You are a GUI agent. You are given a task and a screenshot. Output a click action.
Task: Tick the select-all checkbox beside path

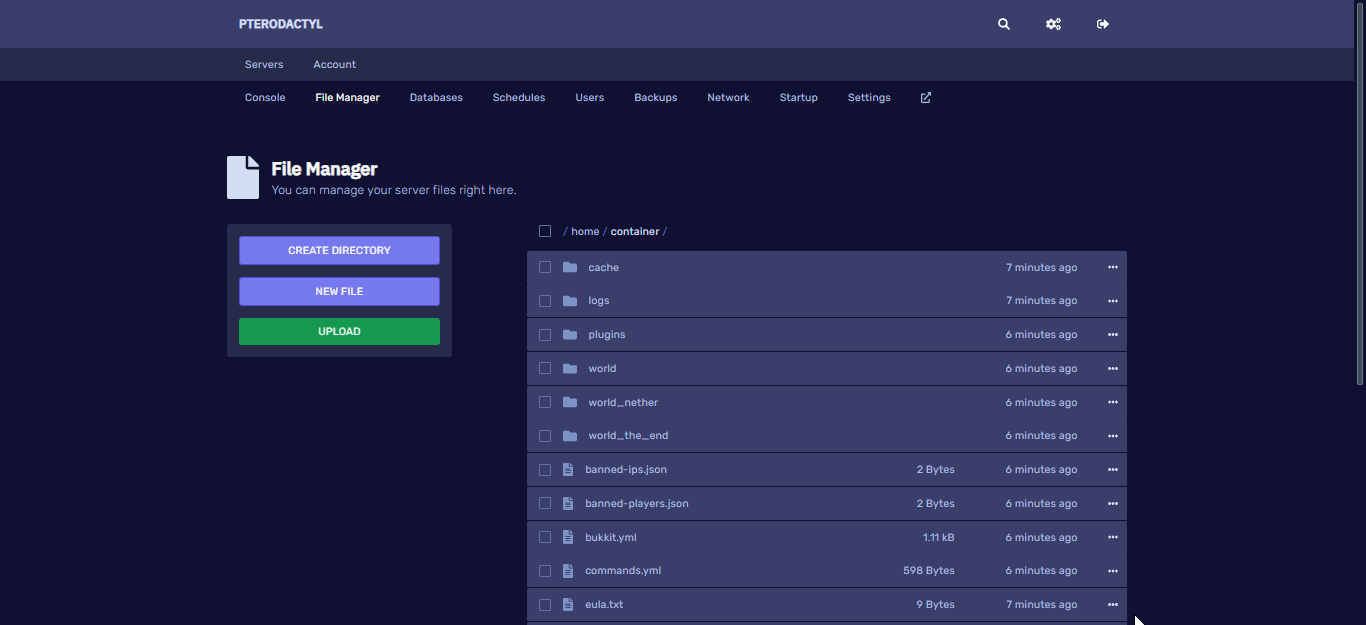click(x=545, y=231)
